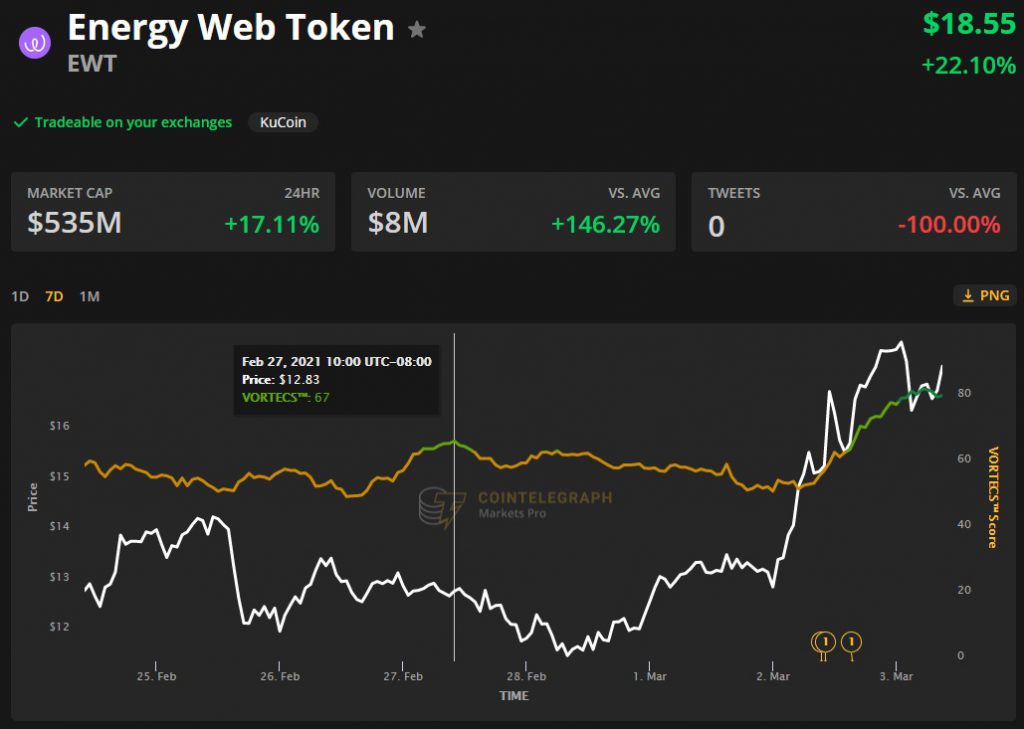
Task: Switch chart to 1D timeframe
Action: [20, 297]
